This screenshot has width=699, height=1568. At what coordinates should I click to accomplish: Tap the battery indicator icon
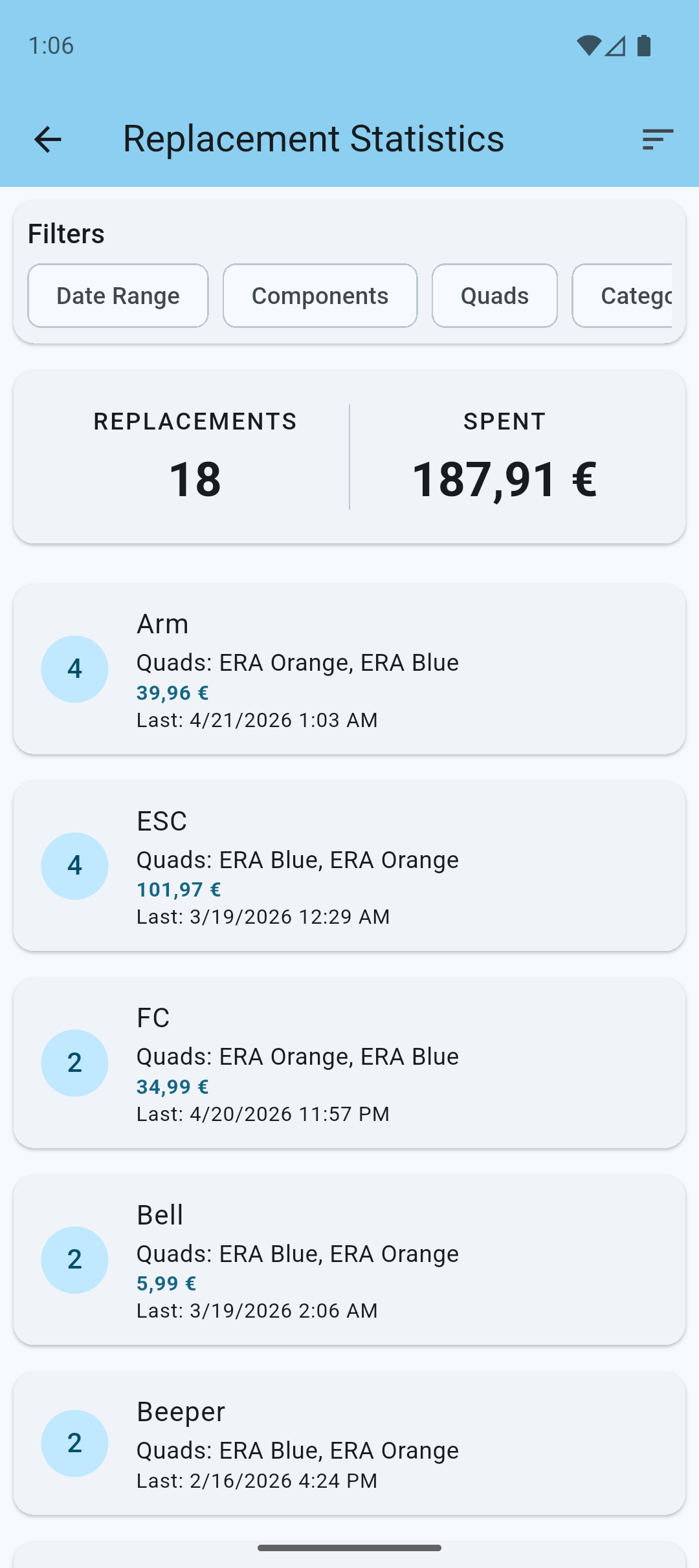point(643,45)
